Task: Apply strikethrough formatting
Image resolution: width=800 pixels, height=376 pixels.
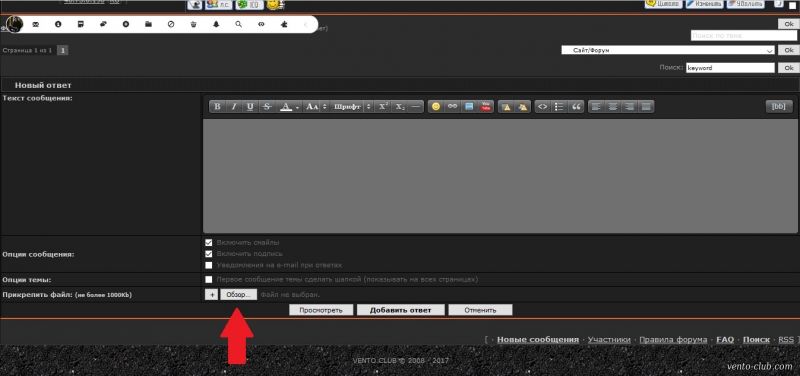Action: click(266, 107)
